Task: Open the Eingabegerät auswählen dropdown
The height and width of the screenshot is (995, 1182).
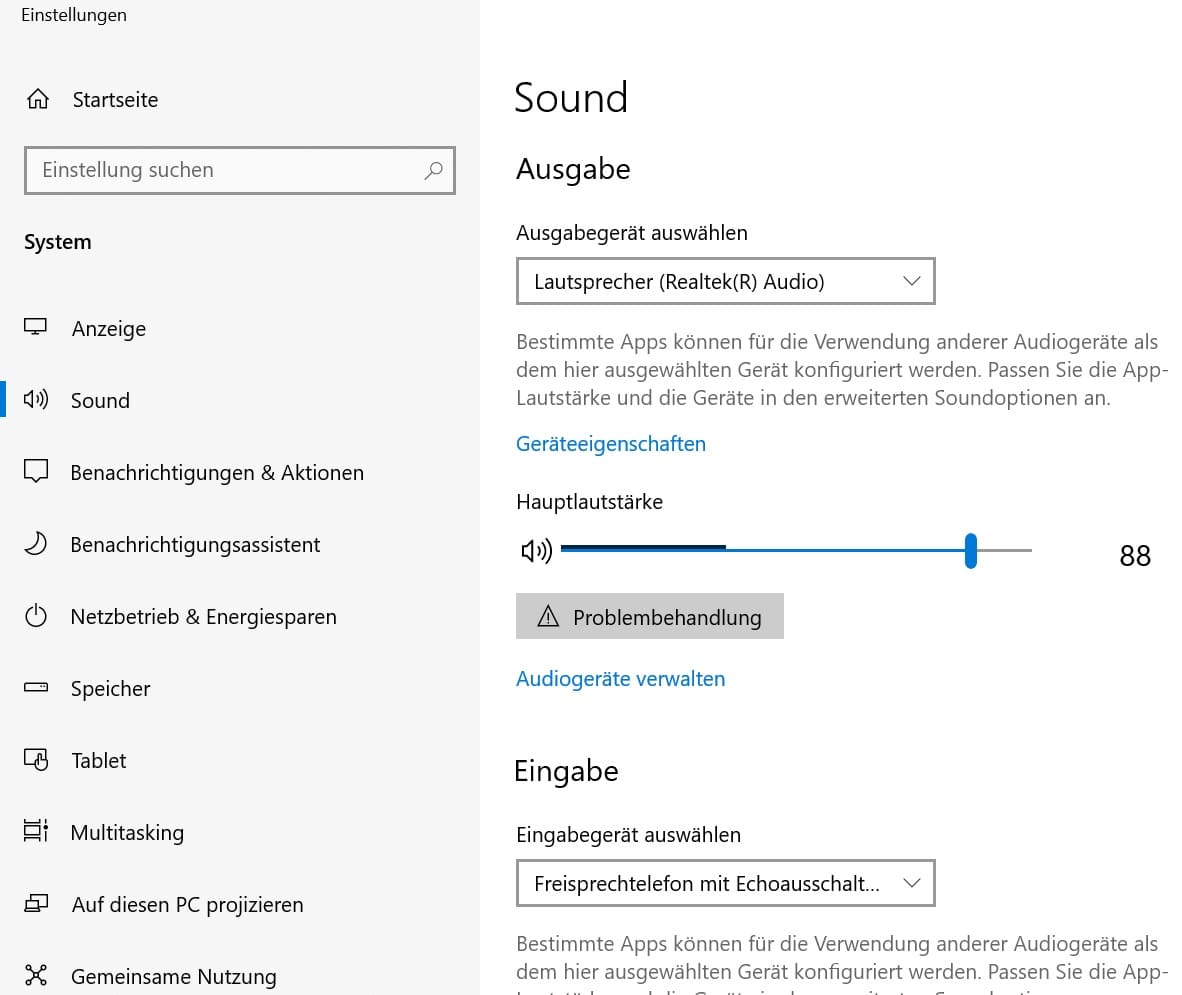Action: pyautogui.click(x=725, y=883)
